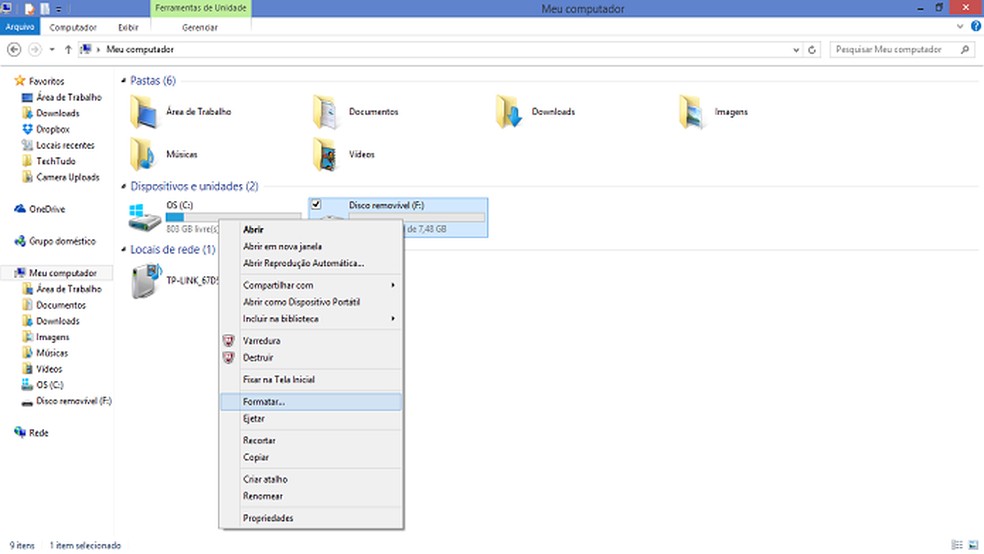Open the Documentos folder icon in Pastas
This screenshot has height=554, width=984.
(x=326, y=112)
